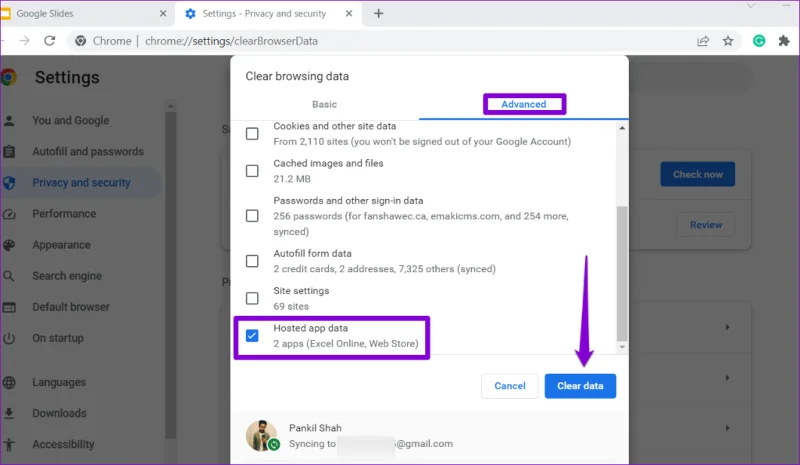Screen dimensions: 800x465
Task: Click the Search engine magnifier icon
Action: 9,276
